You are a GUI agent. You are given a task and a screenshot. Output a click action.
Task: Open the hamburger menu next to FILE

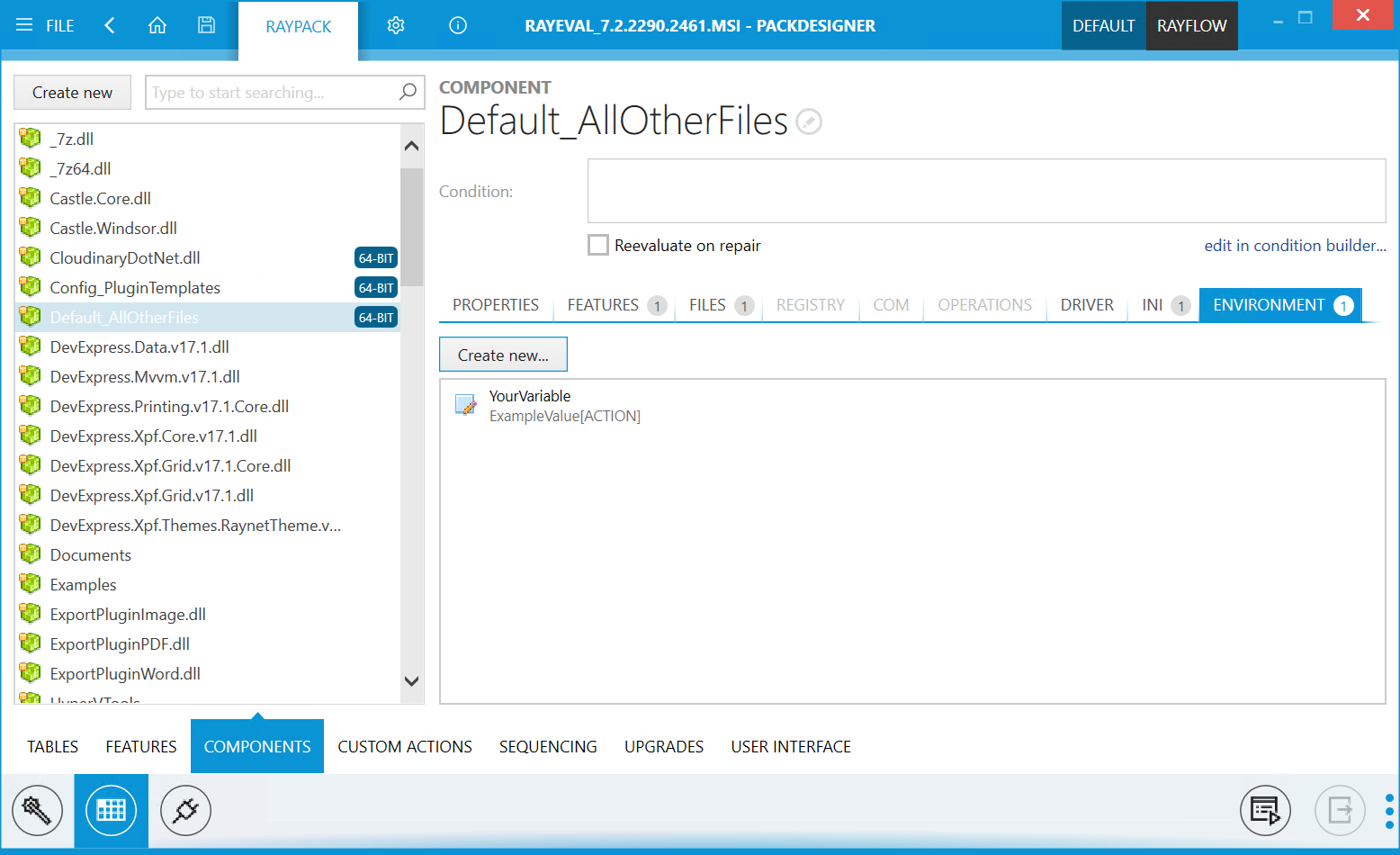tap(23, 25)
